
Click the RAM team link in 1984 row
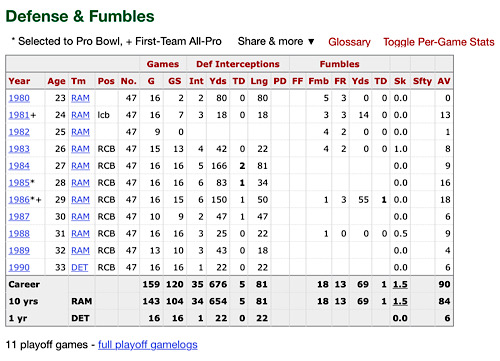pos(80,166)
